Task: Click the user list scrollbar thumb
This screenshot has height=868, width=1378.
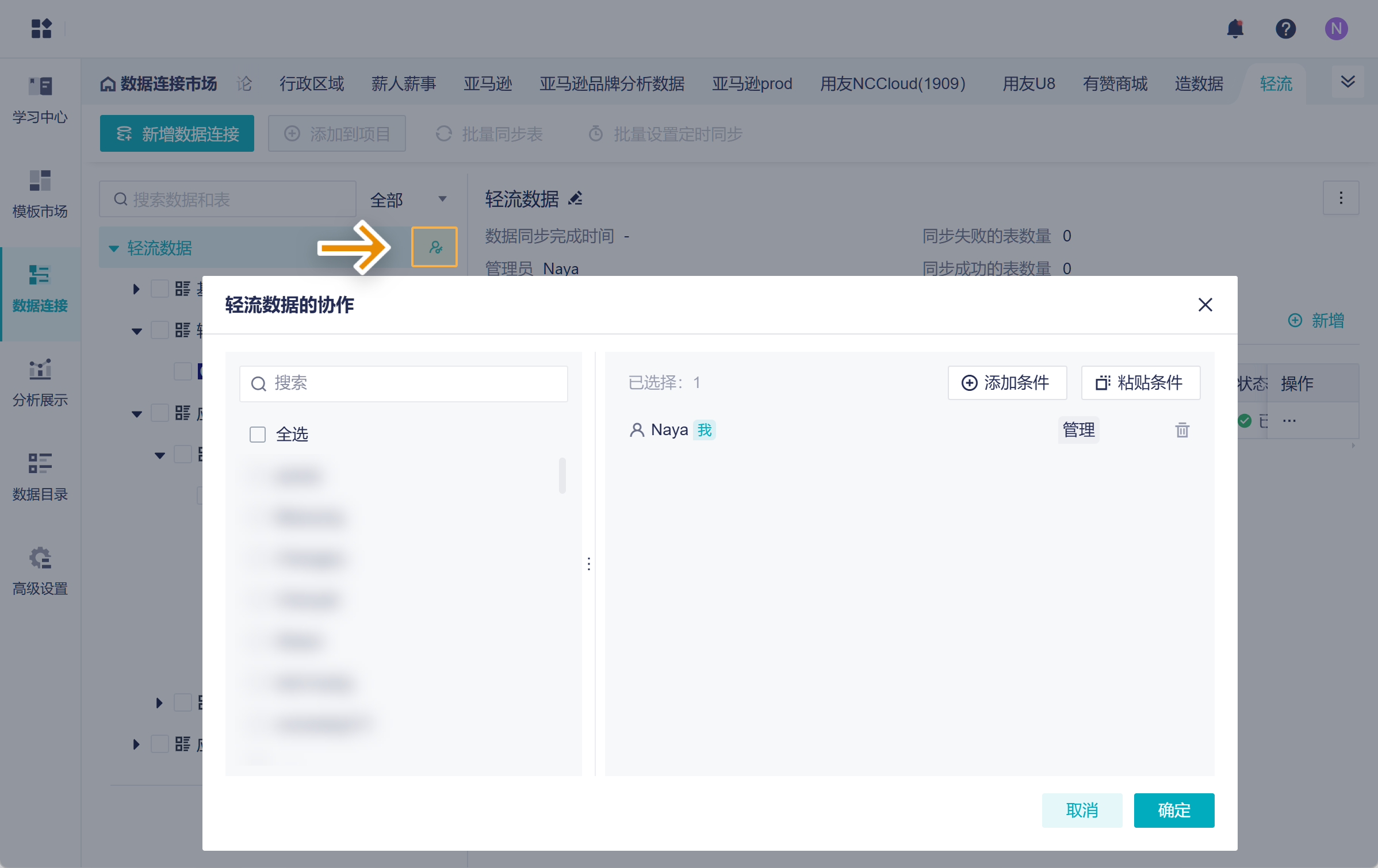Action: 562,475
